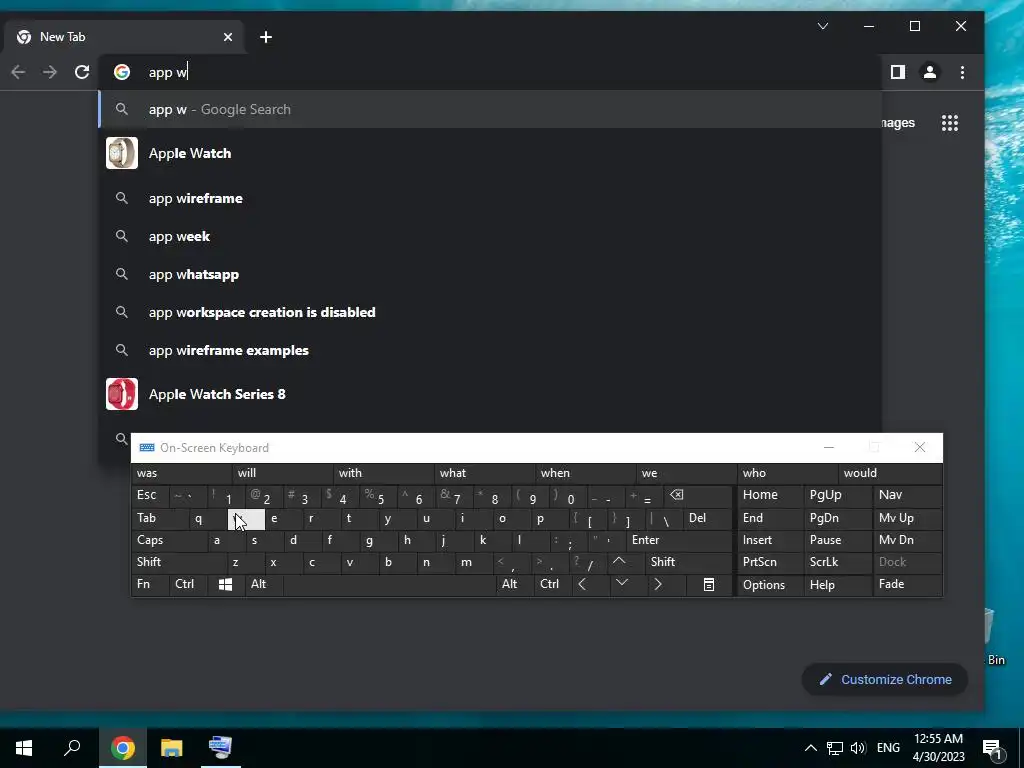This screenshot has height=768, width=1024.
Task: Select the New Tab tab
Action: click(x=124, y=37)
